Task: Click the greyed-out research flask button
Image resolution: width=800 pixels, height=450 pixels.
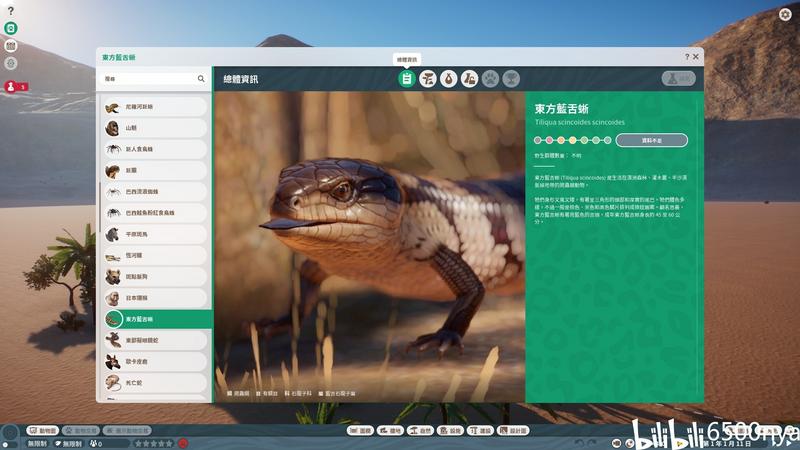Action: 679,79
